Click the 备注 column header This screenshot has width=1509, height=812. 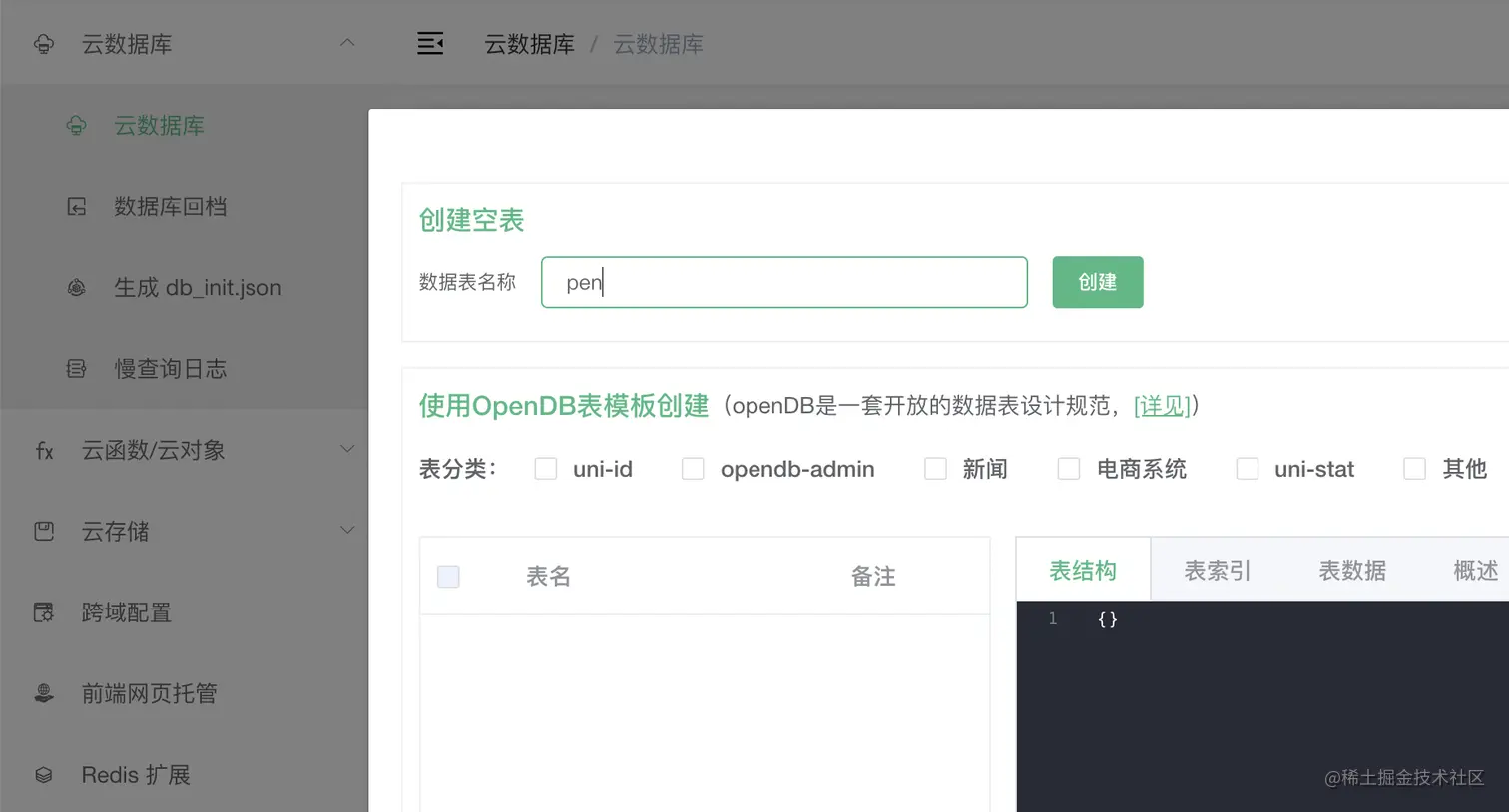[x=873, y=577]
